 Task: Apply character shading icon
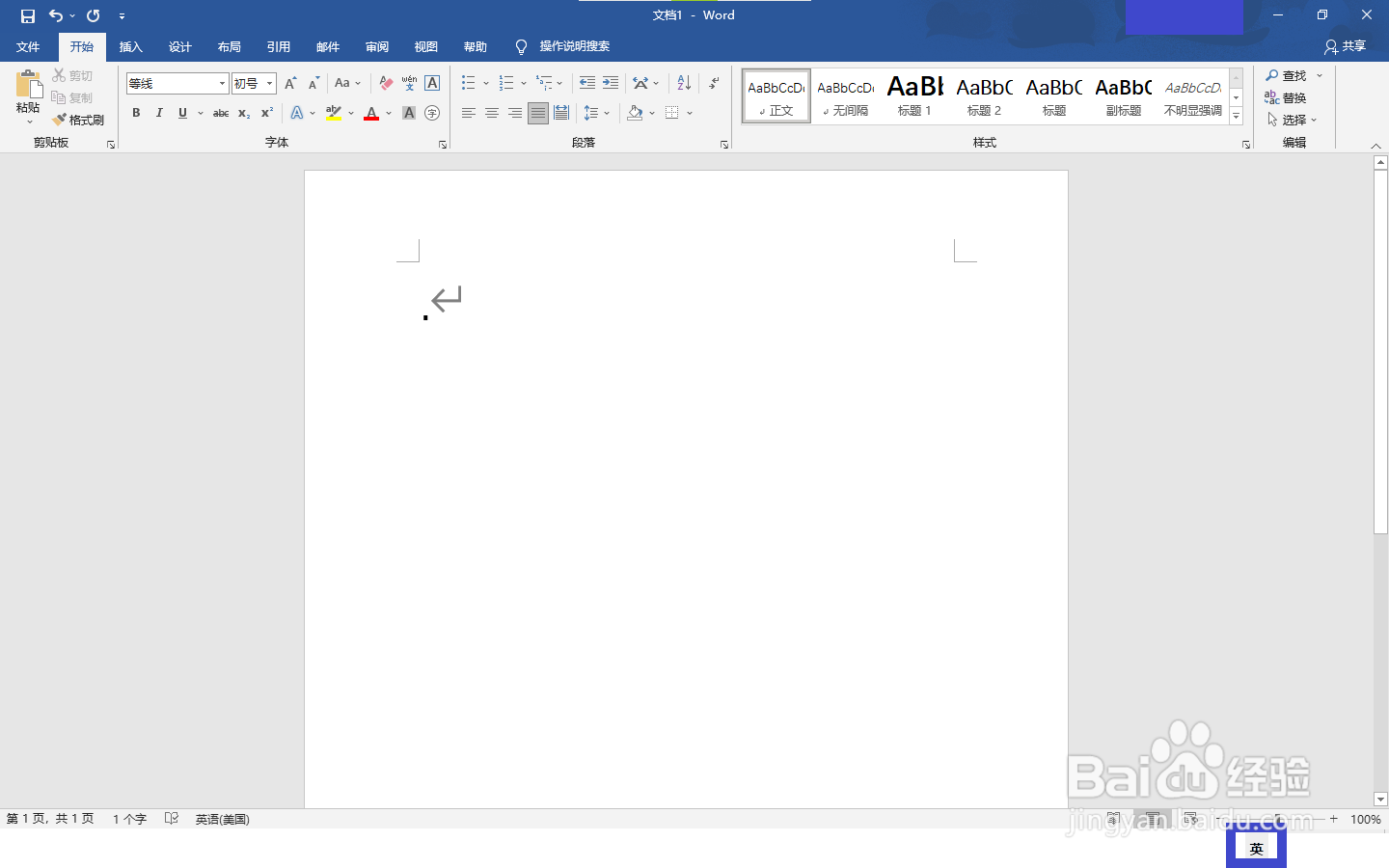409,113
